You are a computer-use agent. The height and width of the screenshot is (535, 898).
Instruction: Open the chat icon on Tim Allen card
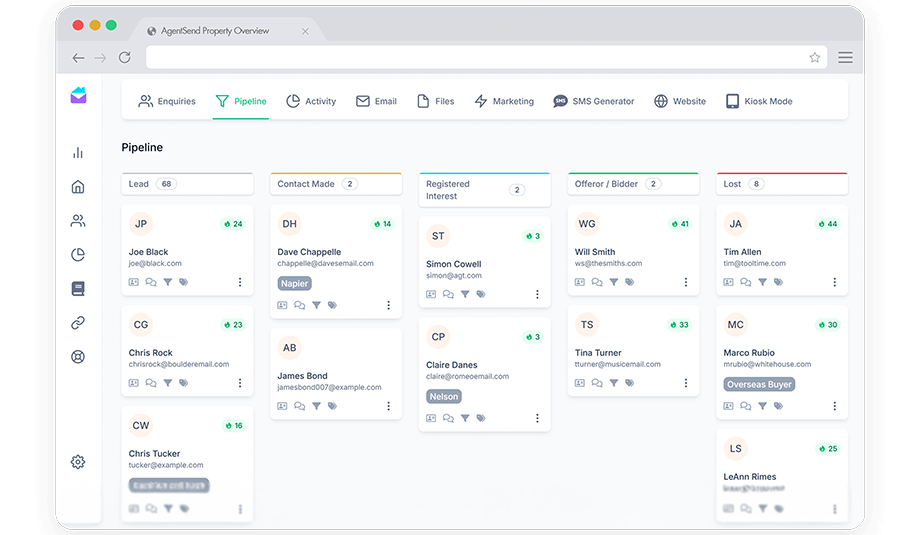746,282
